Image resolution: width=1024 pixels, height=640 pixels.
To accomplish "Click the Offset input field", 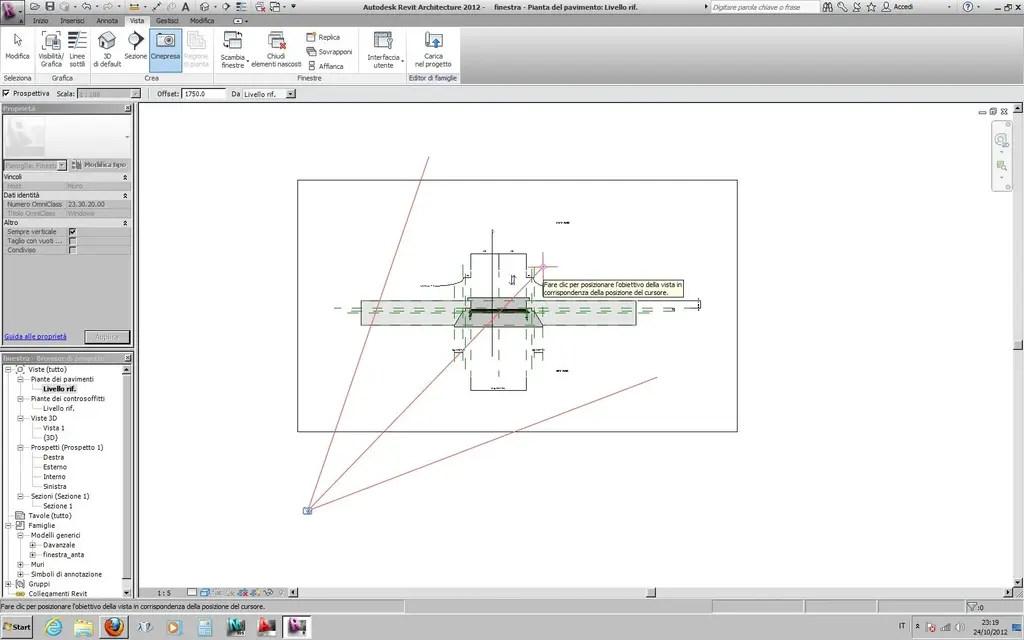I will pyautogui.click(x=203, y=94).
